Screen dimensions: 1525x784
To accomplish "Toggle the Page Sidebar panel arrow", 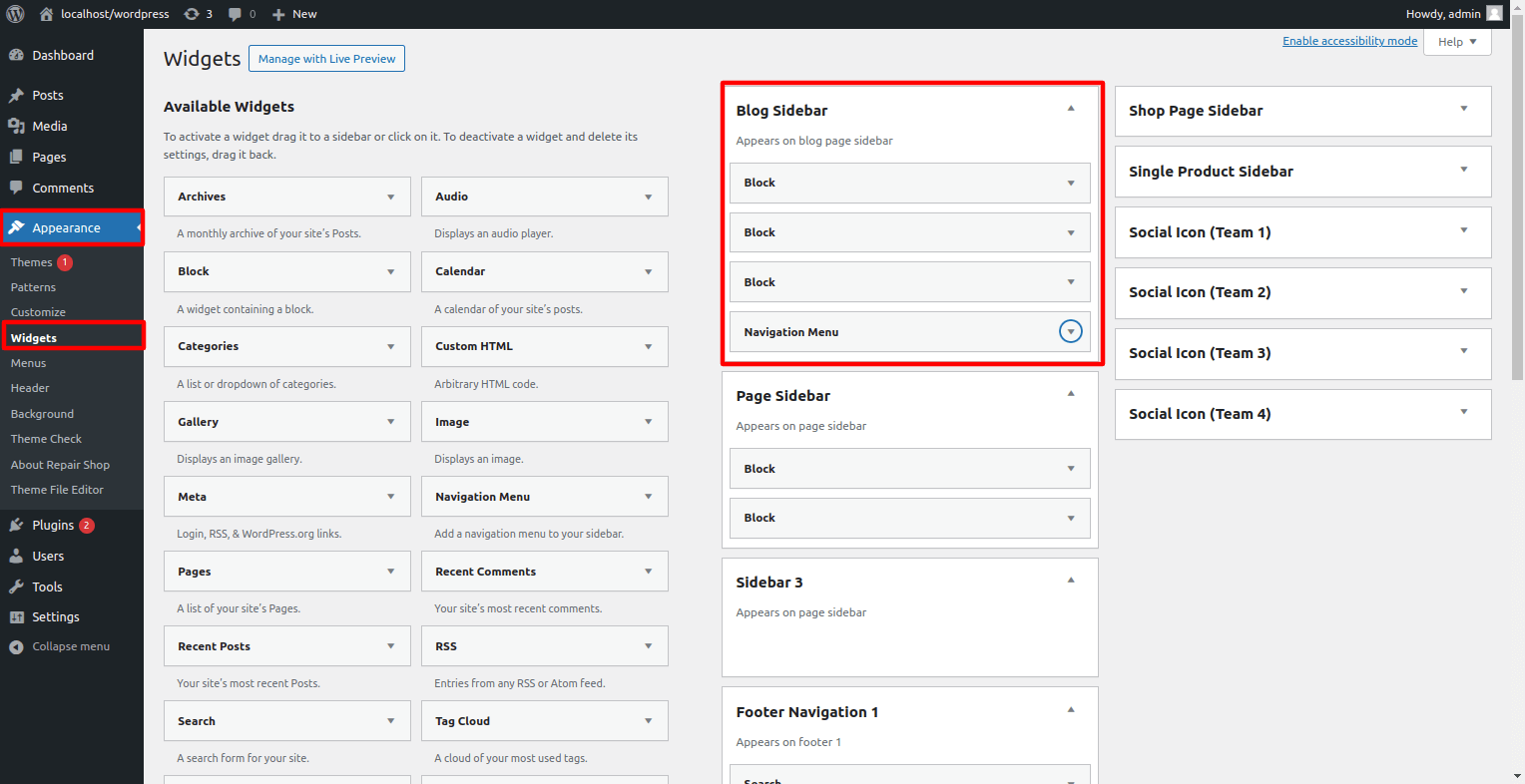I will pyautogui.click(x=1071, y=394).
